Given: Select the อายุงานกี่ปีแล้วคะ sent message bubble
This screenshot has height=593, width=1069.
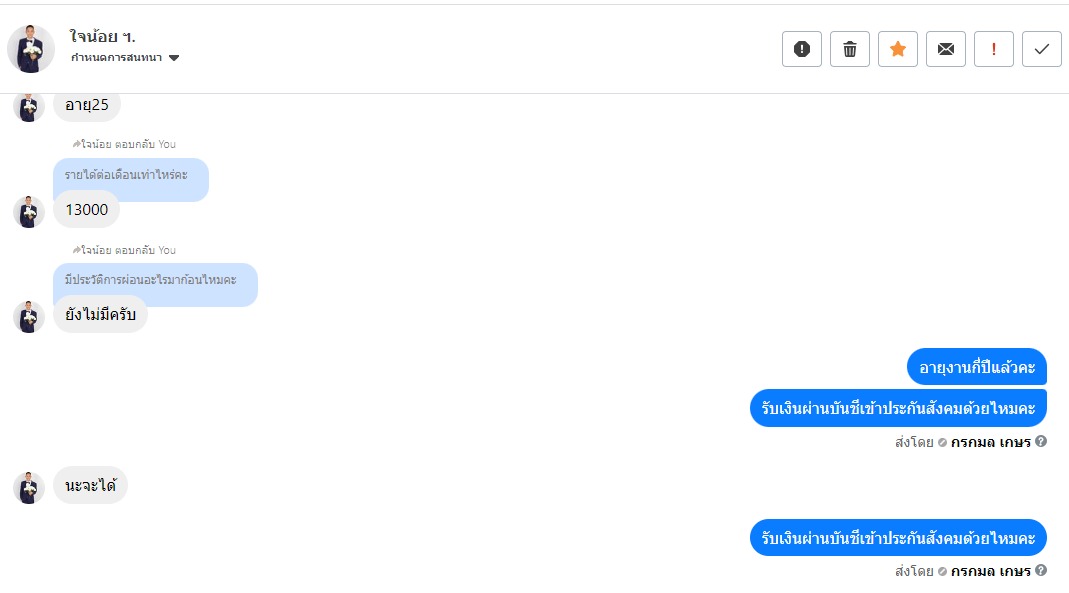Looking at the screenshot, I should click(976, 367).
